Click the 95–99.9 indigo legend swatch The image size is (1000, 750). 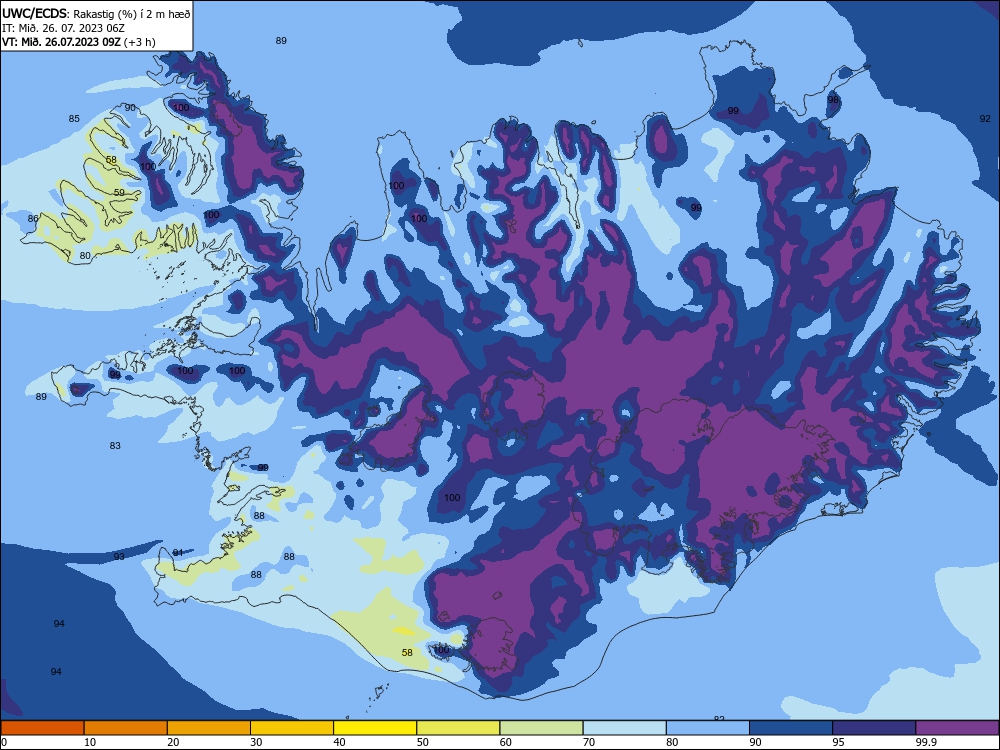(x=874, y=728)
